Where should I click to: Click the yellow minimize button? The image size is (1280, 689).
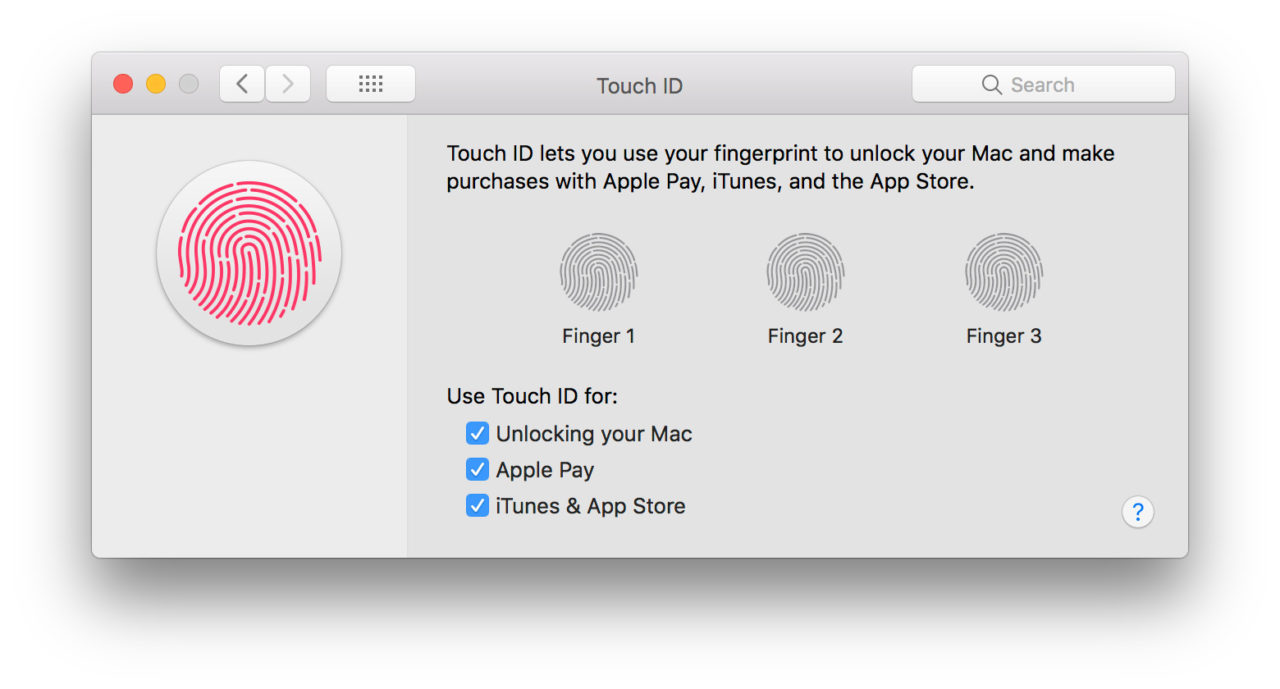[156, 84]
